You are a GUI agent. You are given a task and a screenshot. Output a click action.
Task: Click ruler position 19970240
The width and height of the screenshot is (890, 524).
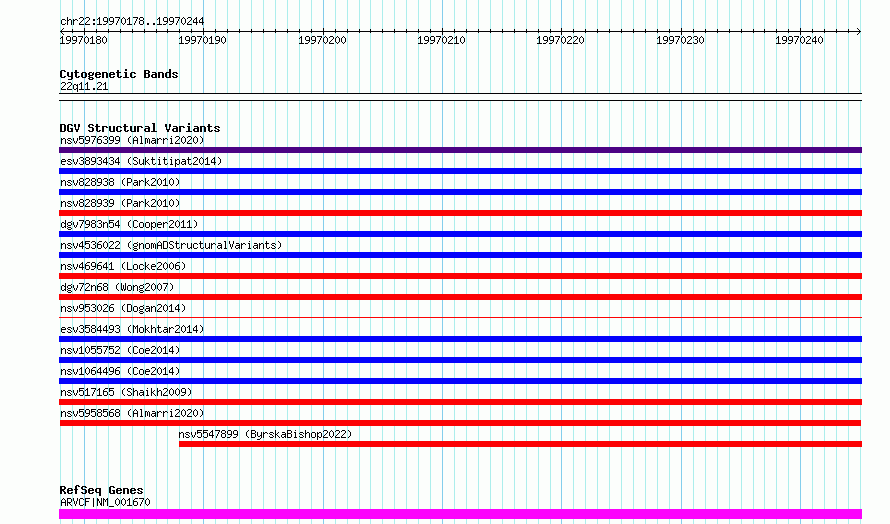[x=800, y=40]
